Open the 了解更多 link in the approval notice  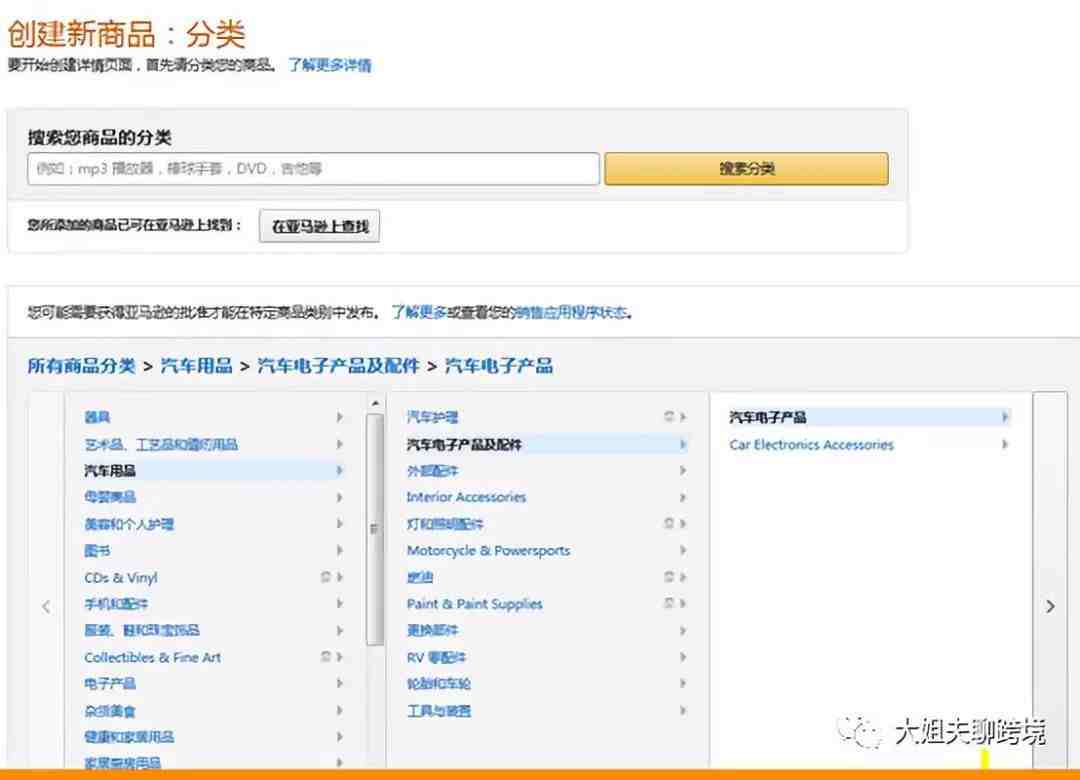click(419, 312)
